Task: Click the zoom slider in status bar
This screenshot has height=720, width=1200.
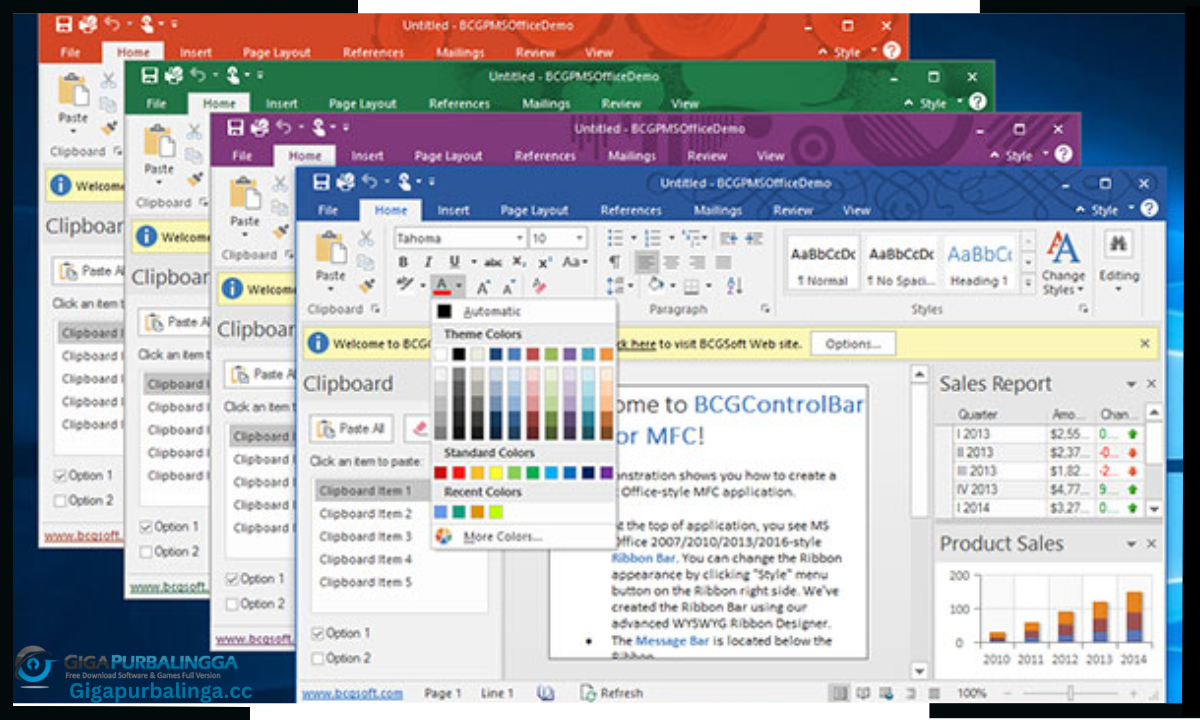Action: pos(1070,692)
